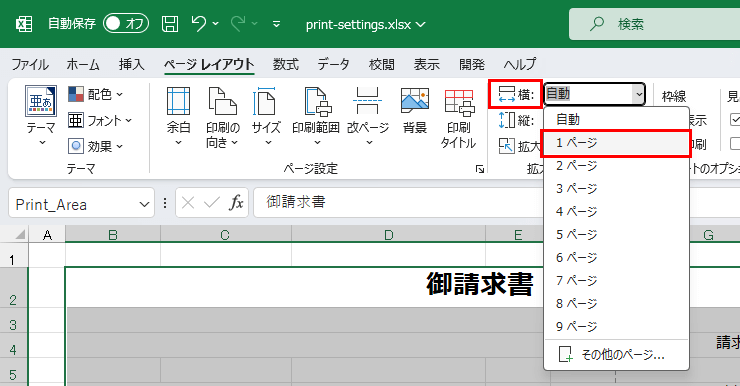Open the Customize Quick Access Toolbar menu

[x=277, y=24]
